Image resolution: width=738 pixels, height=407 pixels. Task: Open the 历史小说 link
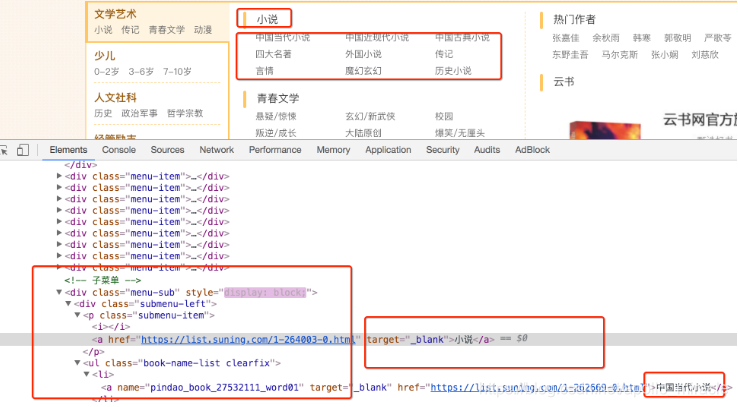point(453,71)
